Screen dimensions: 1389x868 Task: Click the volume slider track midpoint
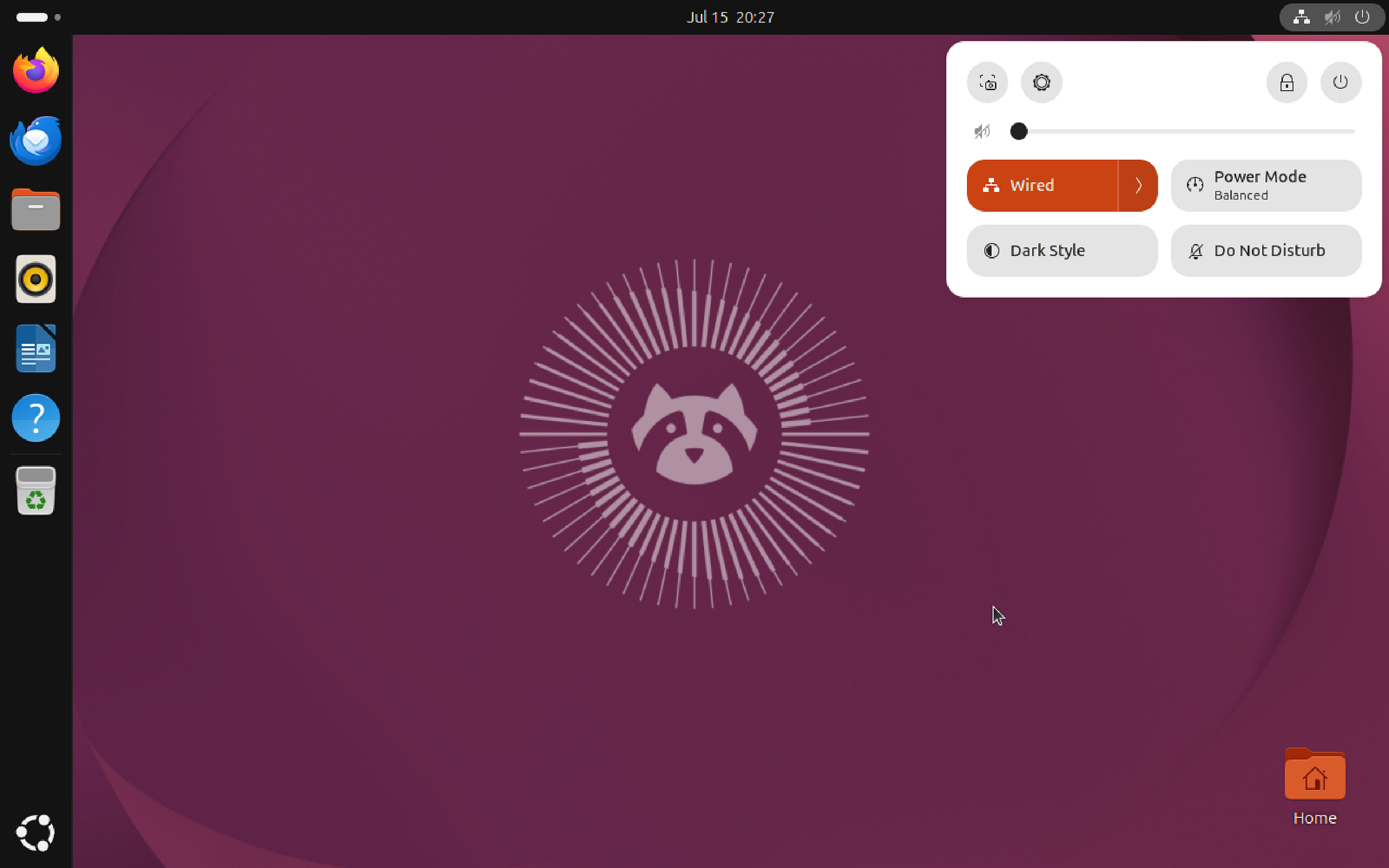coord(1183,131)
